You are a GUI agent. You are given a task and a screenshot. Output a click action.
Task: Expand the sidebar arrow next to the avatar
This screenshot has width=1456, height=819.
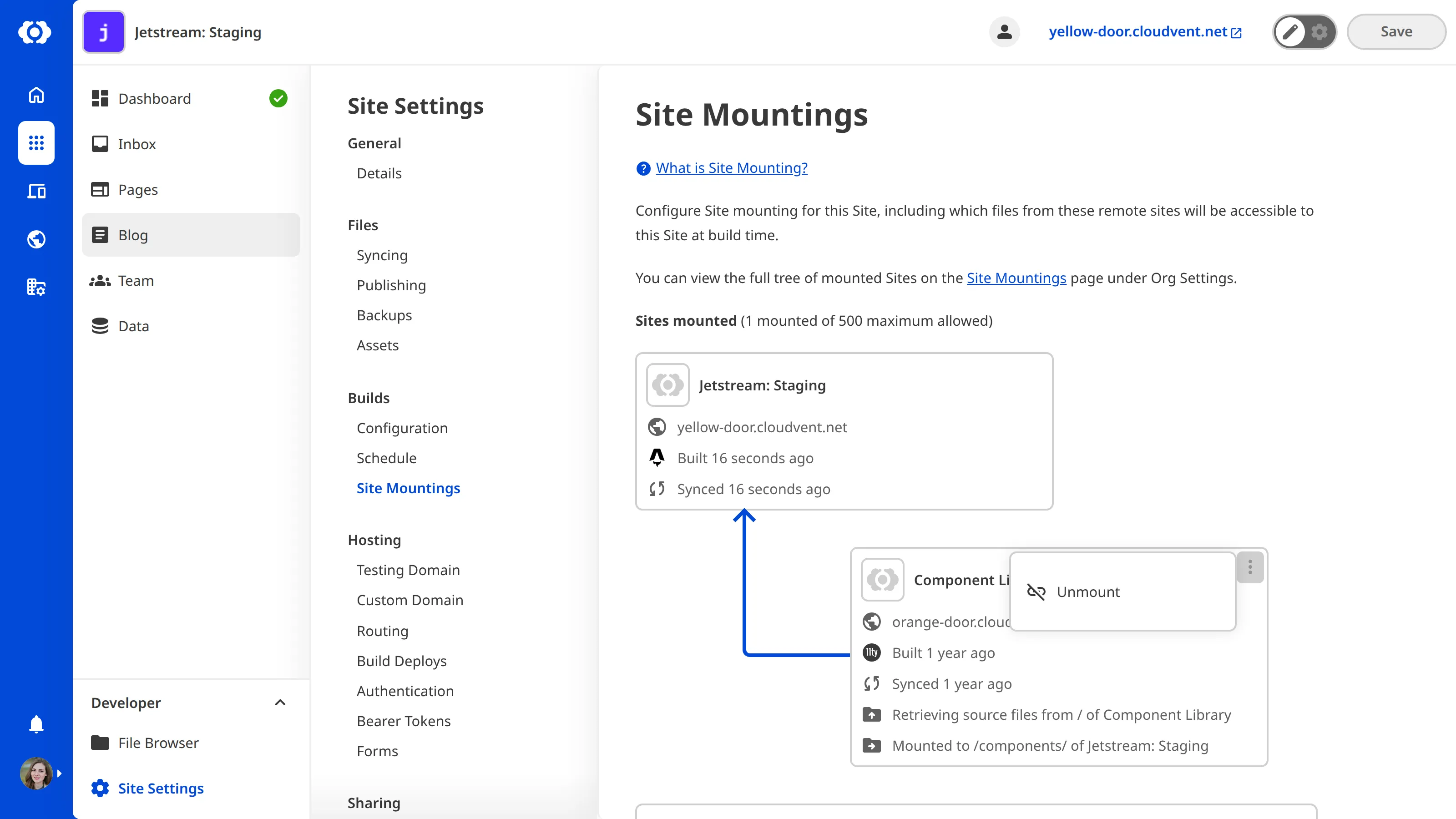(60, 773)
